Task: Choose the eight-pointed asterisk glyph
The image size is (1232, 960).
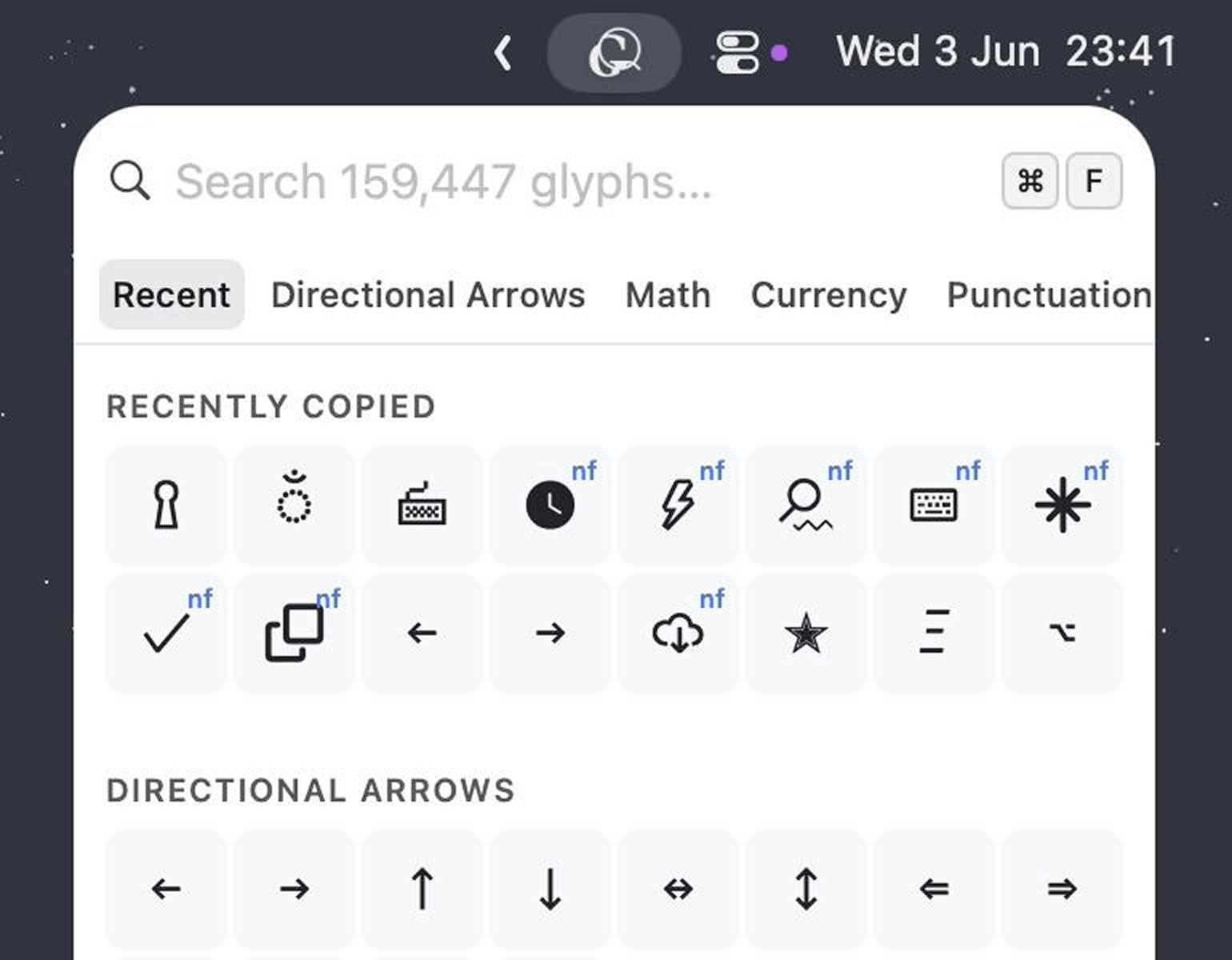Action: [x=1062, y=505]
